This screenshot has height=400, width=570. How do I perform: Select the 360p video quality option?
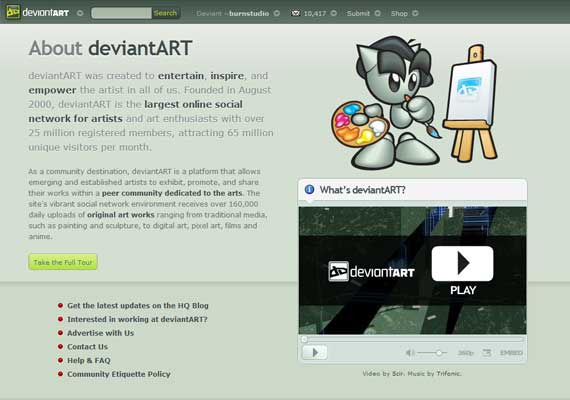[x=465, y=353]
